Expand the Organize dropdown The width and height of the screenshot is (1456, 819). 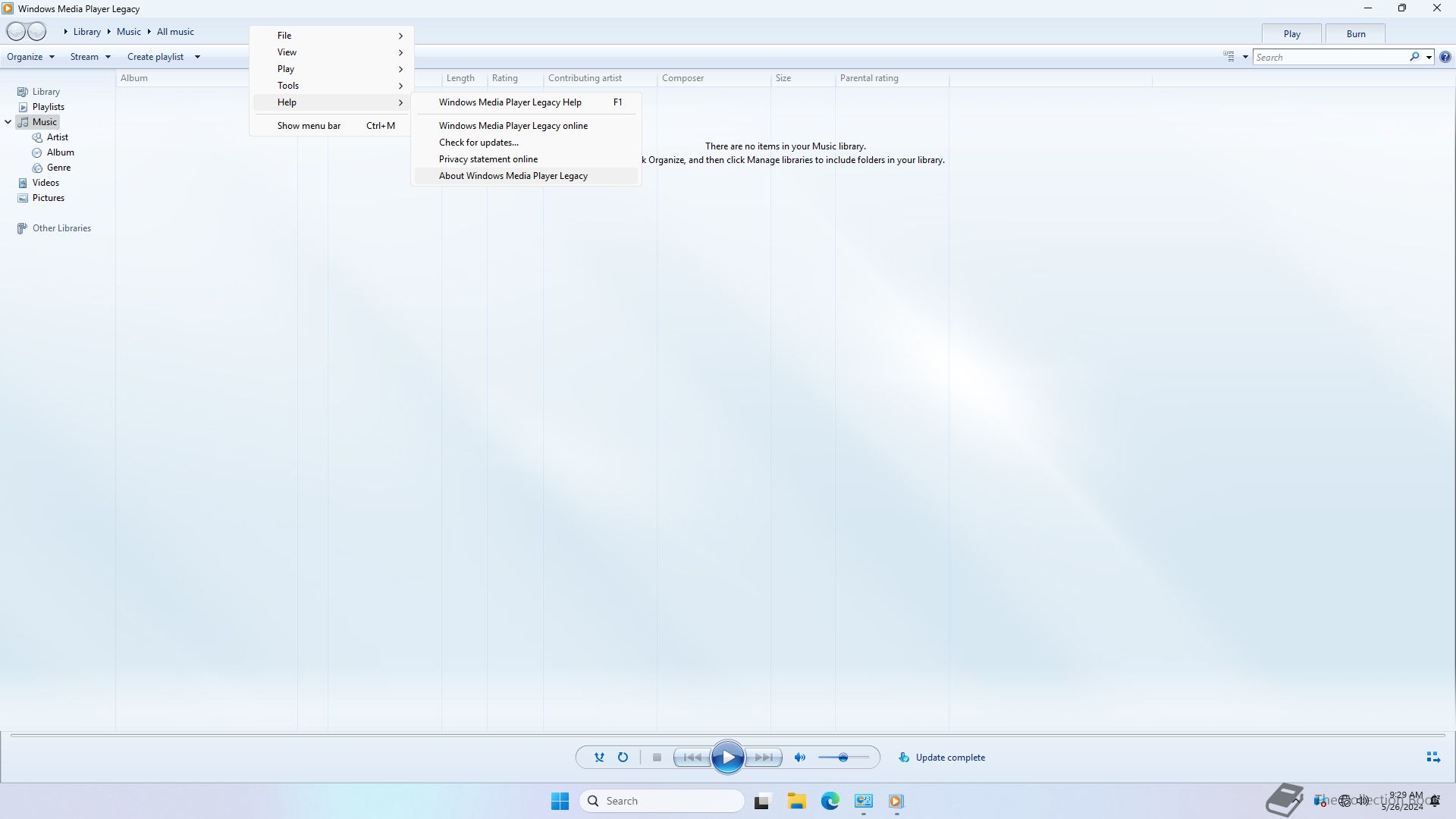point(30,57)
